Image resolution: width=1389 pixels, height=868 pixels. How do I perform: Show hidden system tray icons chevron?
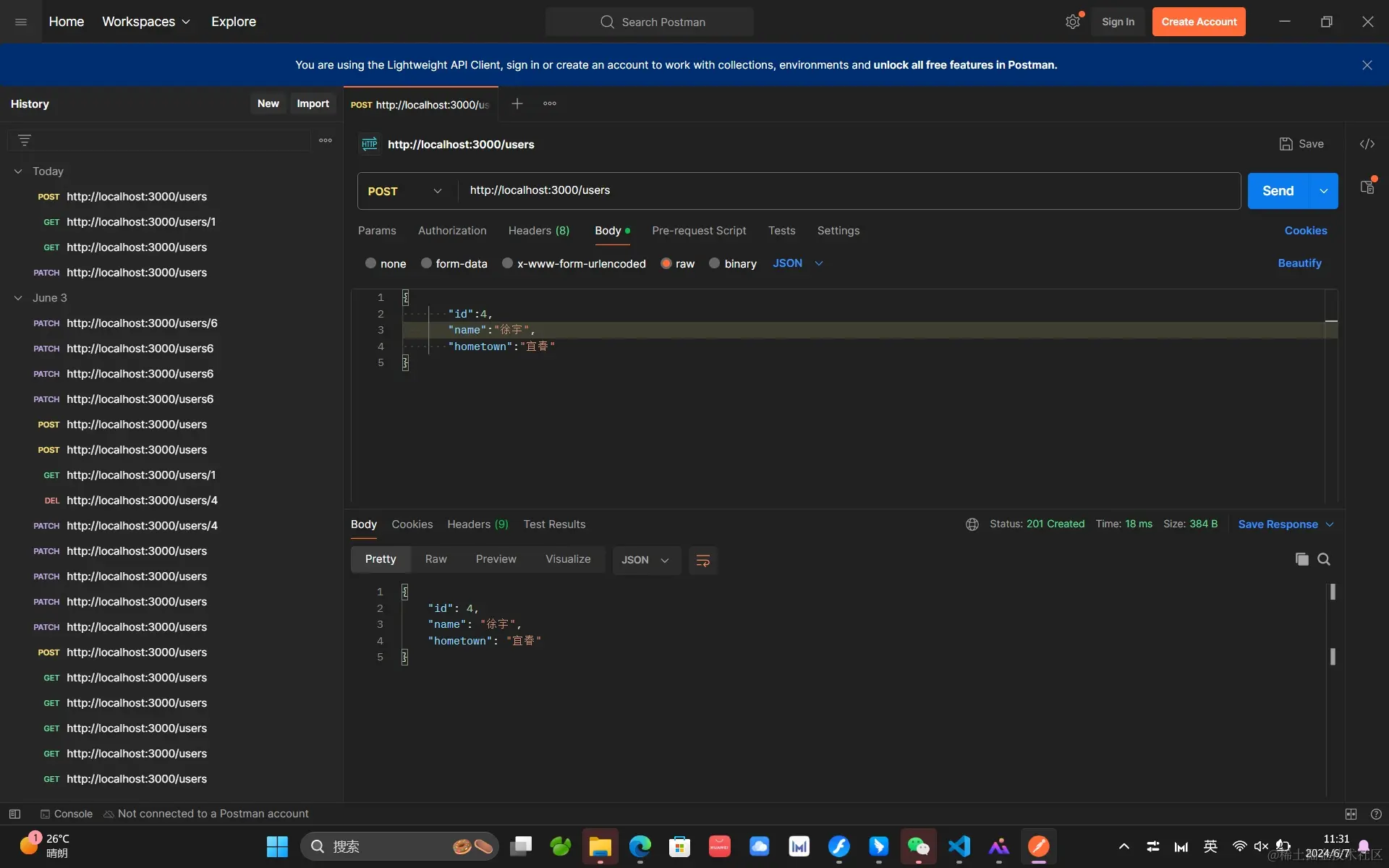point(1123,846)
